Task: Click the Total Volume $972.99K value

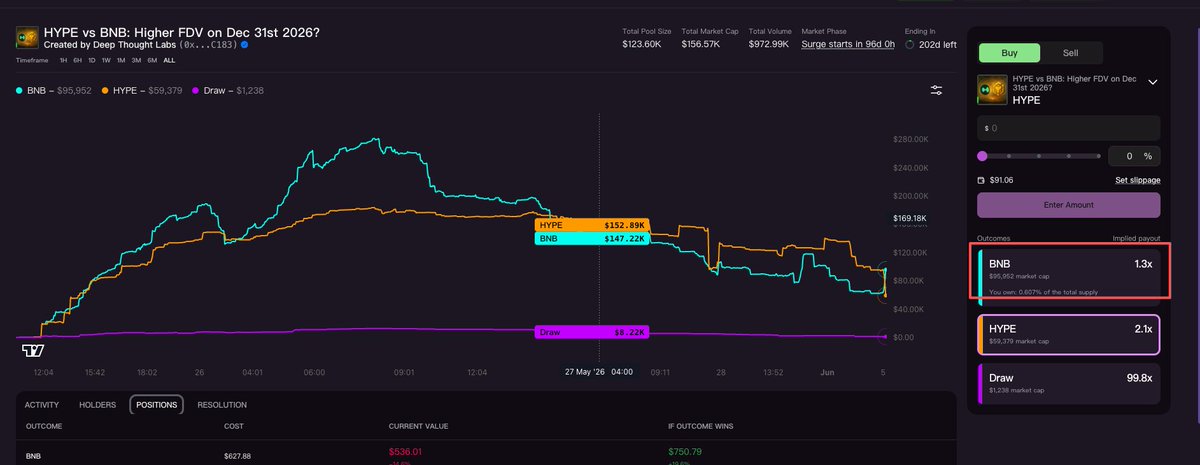Action: click(768, 44)
